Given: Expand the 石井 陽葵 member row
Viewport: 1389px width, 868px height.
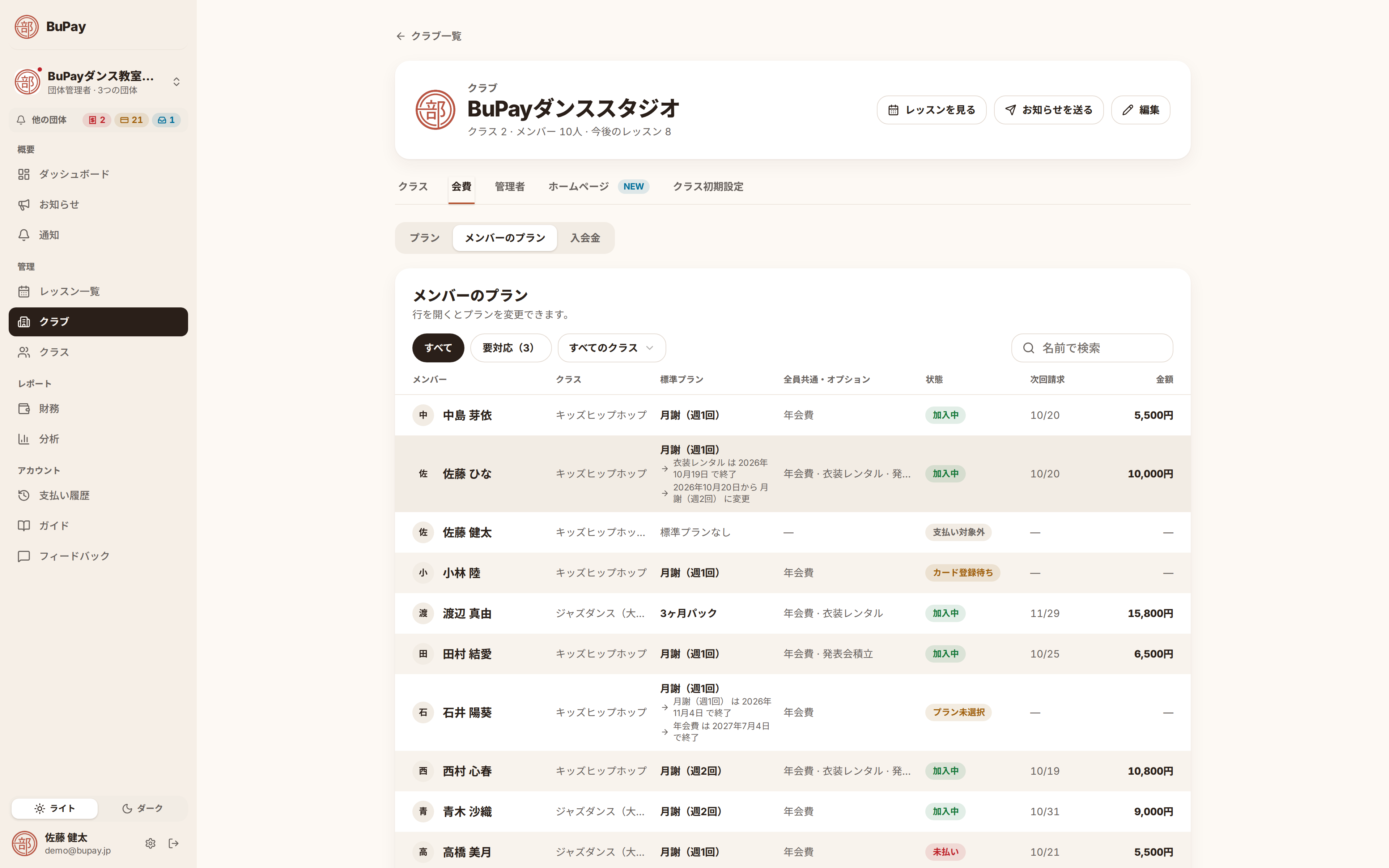Looking at the screenshot, I should tap(793, 712).
